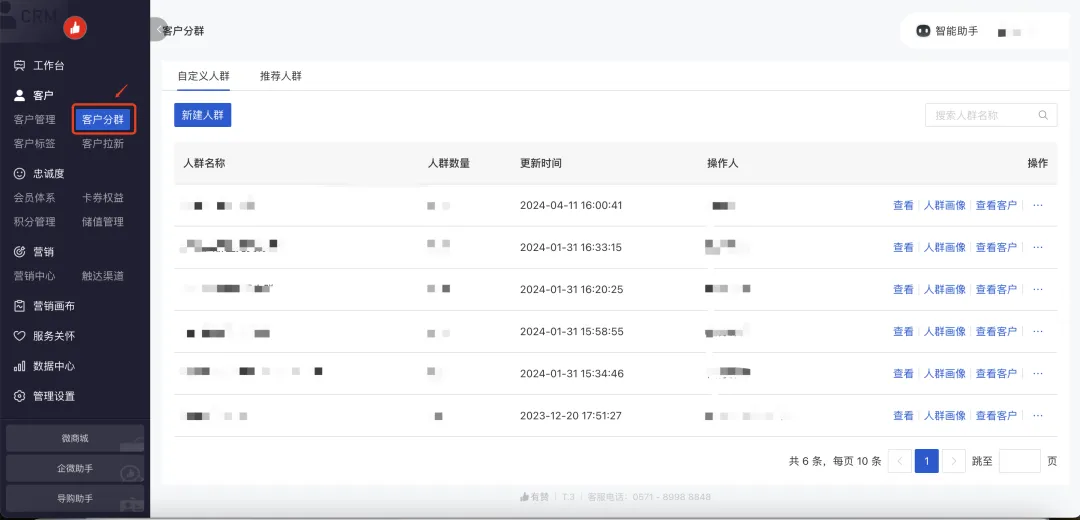Select 客户分群 in the sidebar
Image resolution: width=1080 pixels, height=520 pixels.
(x=103, y=120)
